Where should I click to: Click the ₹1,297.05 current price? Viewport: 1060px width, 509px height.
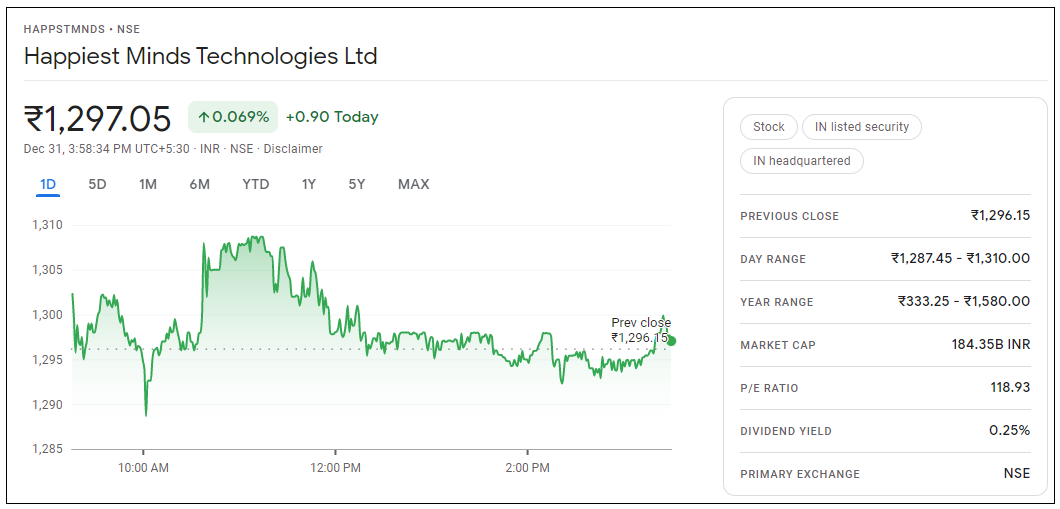98,118
